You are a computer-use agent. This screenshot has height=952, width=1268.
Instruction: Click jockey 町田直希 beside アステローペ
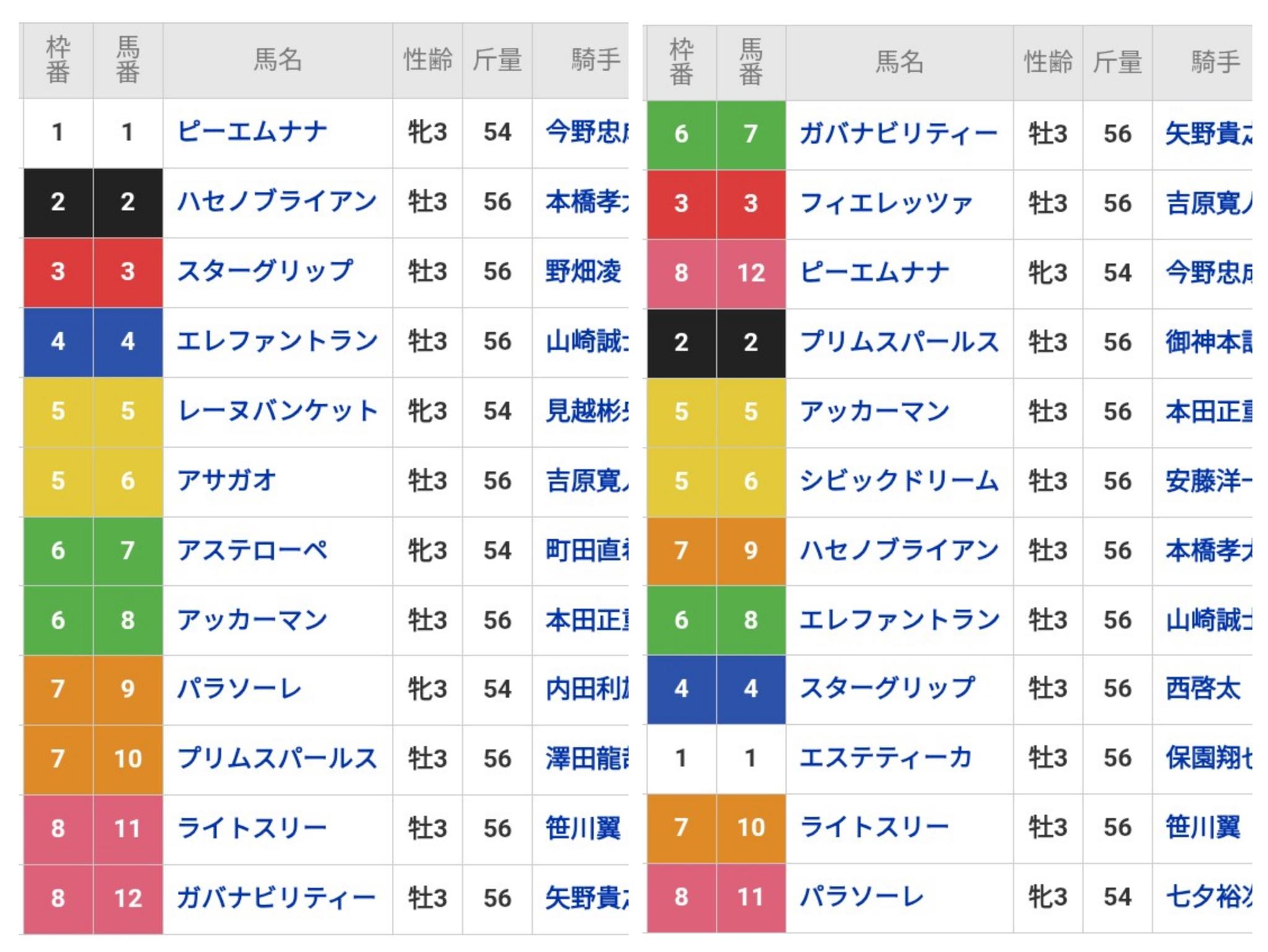(586, 550)
